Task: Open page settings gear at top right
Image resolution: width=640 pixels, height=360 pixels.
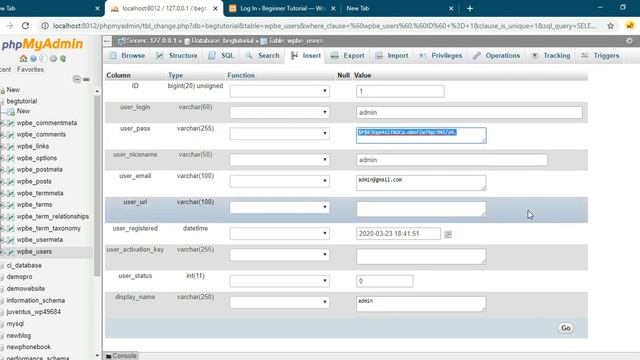Action: pyautogui.click(x=629, y=41)
